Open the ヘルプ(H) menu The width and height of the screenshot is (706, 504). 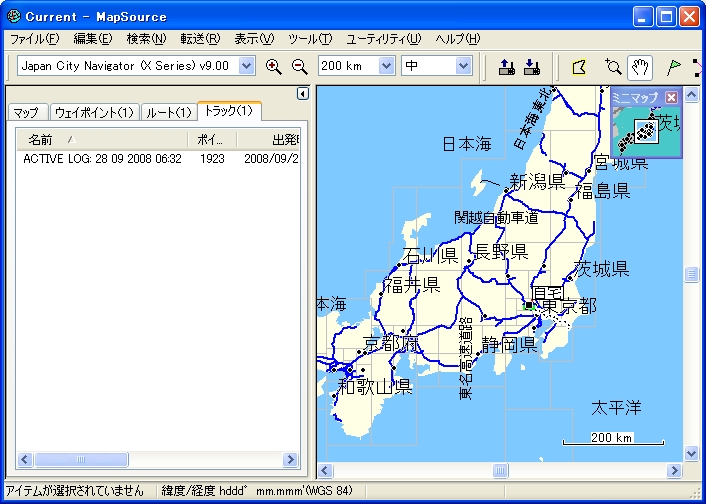coord(457,39)
